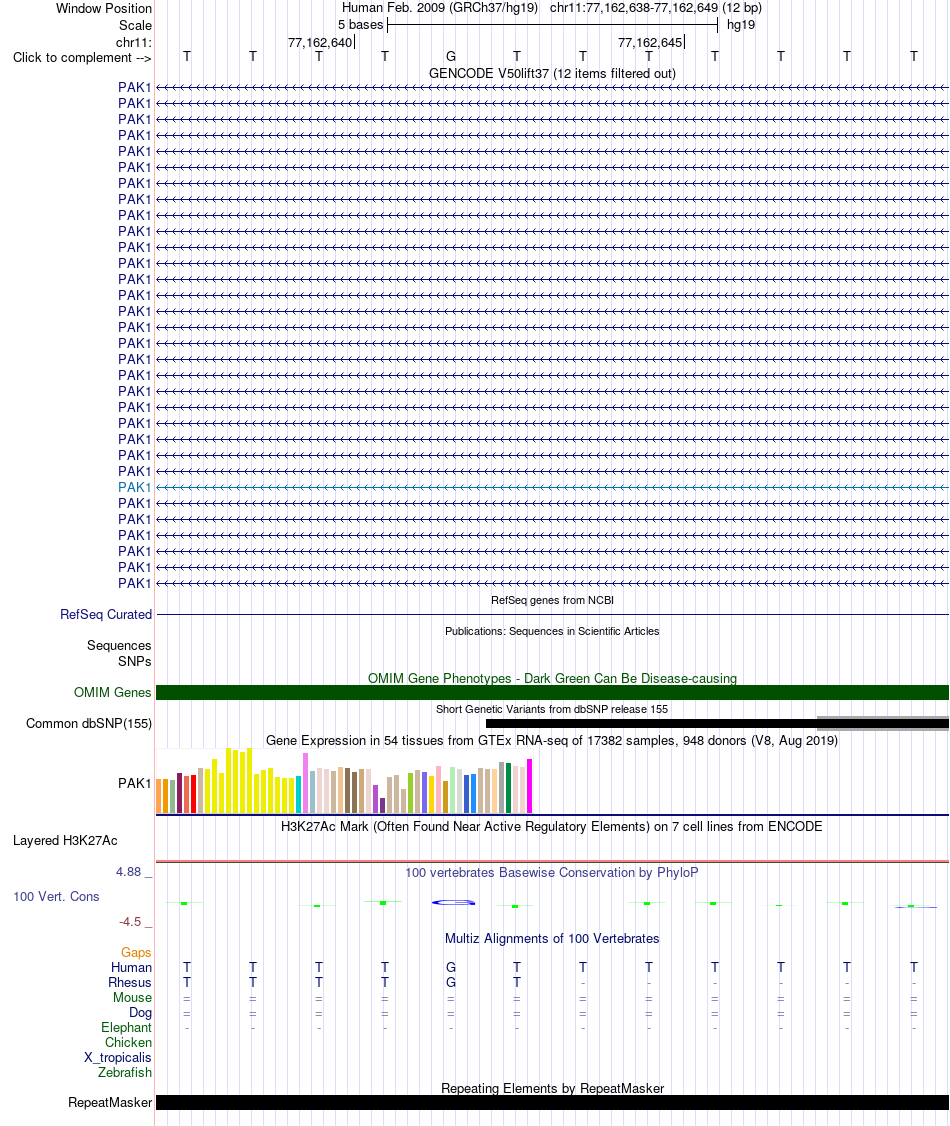Click the -4.5 PhyloP lower scale value

tap(131, 921)
